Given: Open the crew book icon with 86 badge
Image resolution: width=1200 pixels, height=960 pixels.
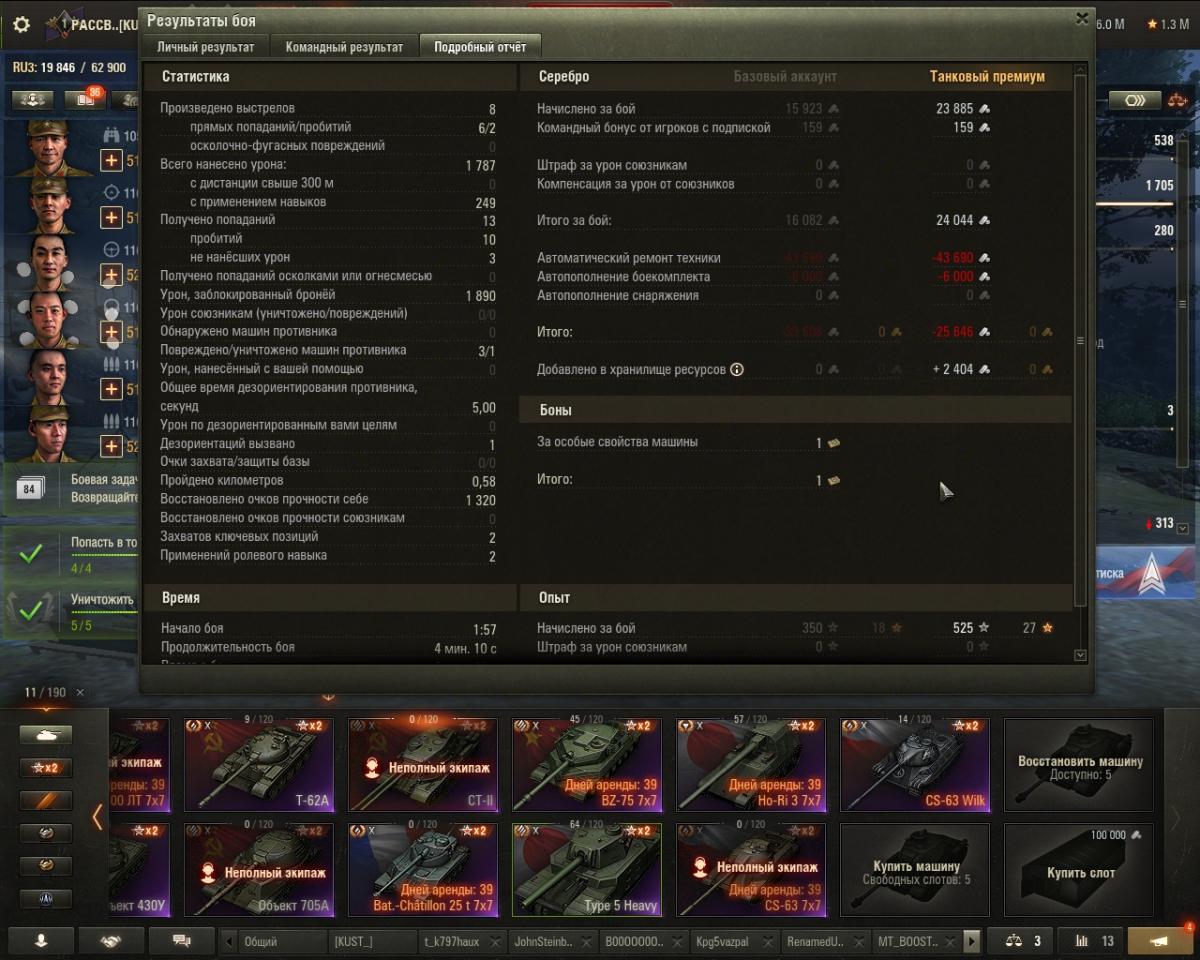Looking at the screenshot, I should (x=86, y=99).
